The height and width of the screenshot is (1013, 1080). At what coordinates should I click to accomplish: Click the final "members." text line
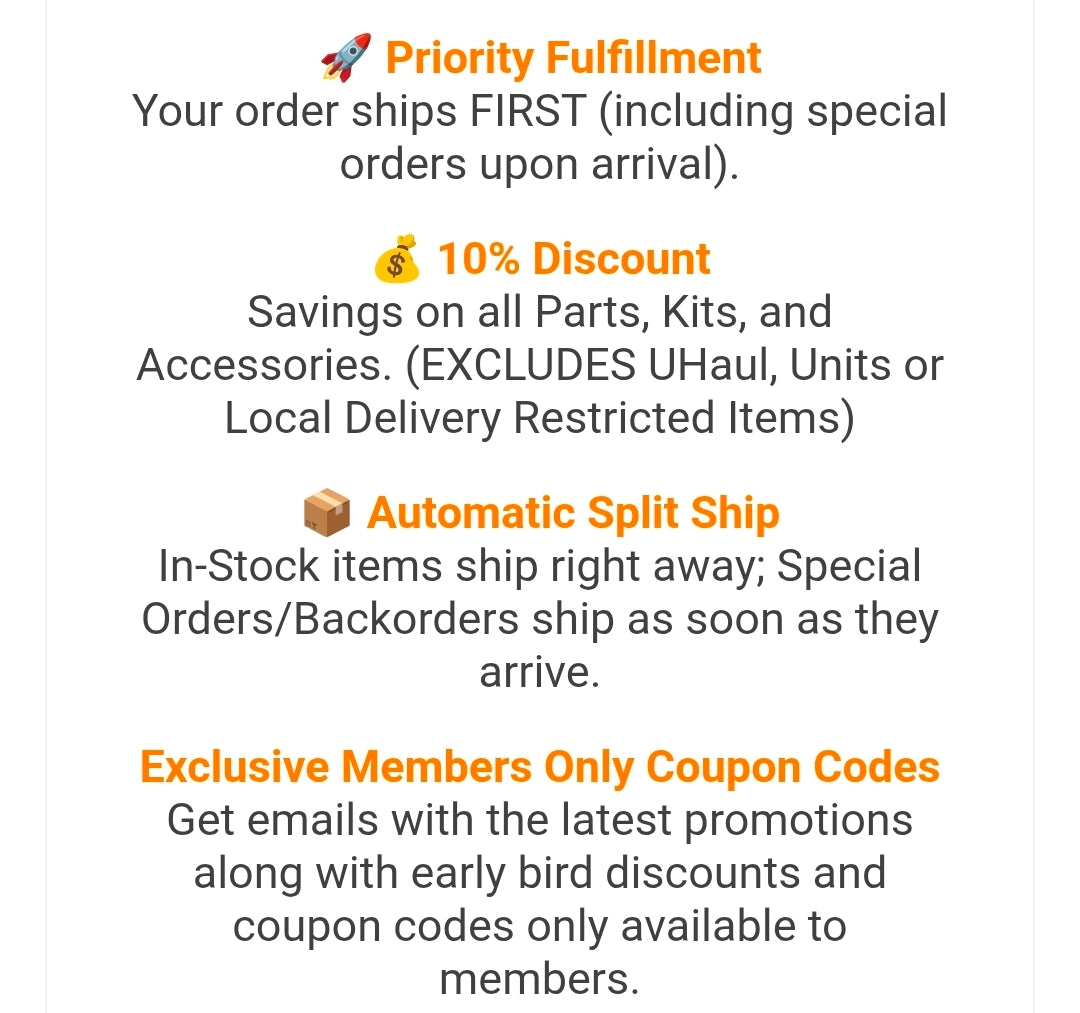coord(540,979)
